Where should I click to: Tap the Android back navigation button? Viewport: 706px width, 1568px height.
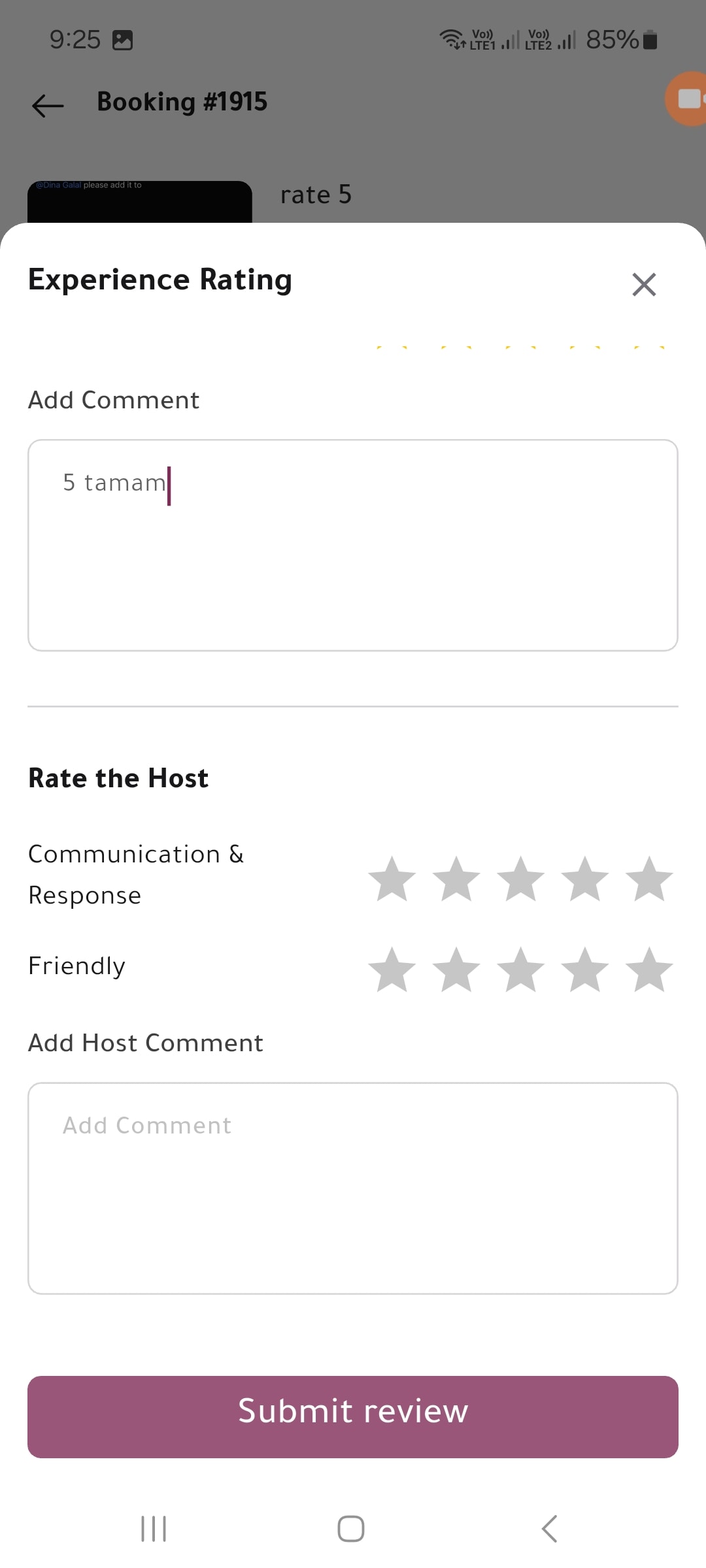click(x=550, y=1529)
